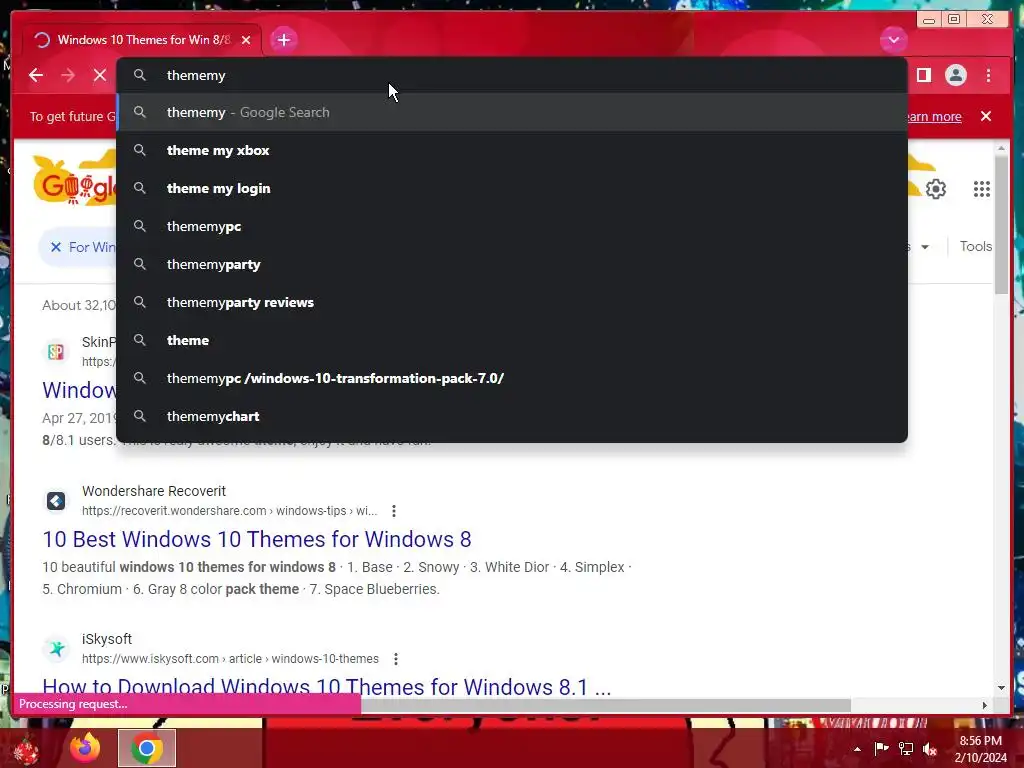Open a new tab with the plus button
The height and width of the screenshot is (768, 1024).
pyautogui.click(x=283, y=40)
